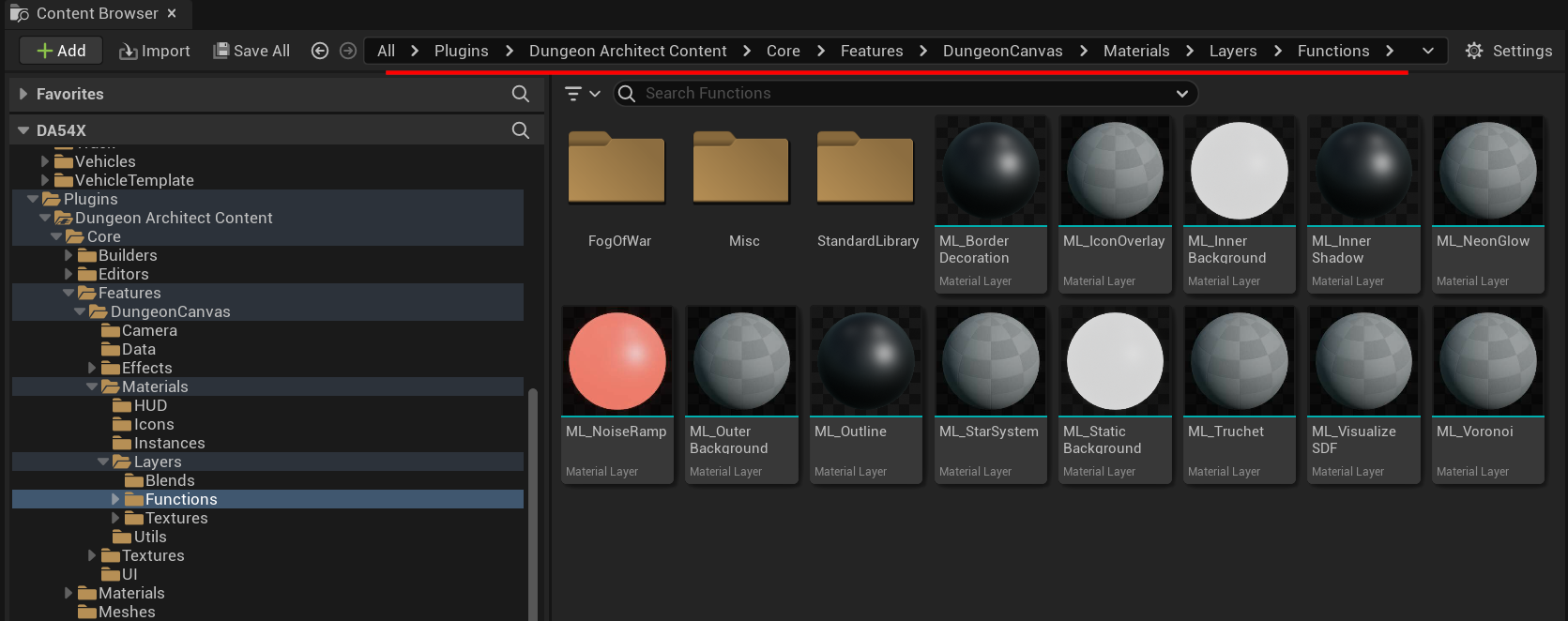
Task: Click the history back arrow icon
Action: (320, 51)
